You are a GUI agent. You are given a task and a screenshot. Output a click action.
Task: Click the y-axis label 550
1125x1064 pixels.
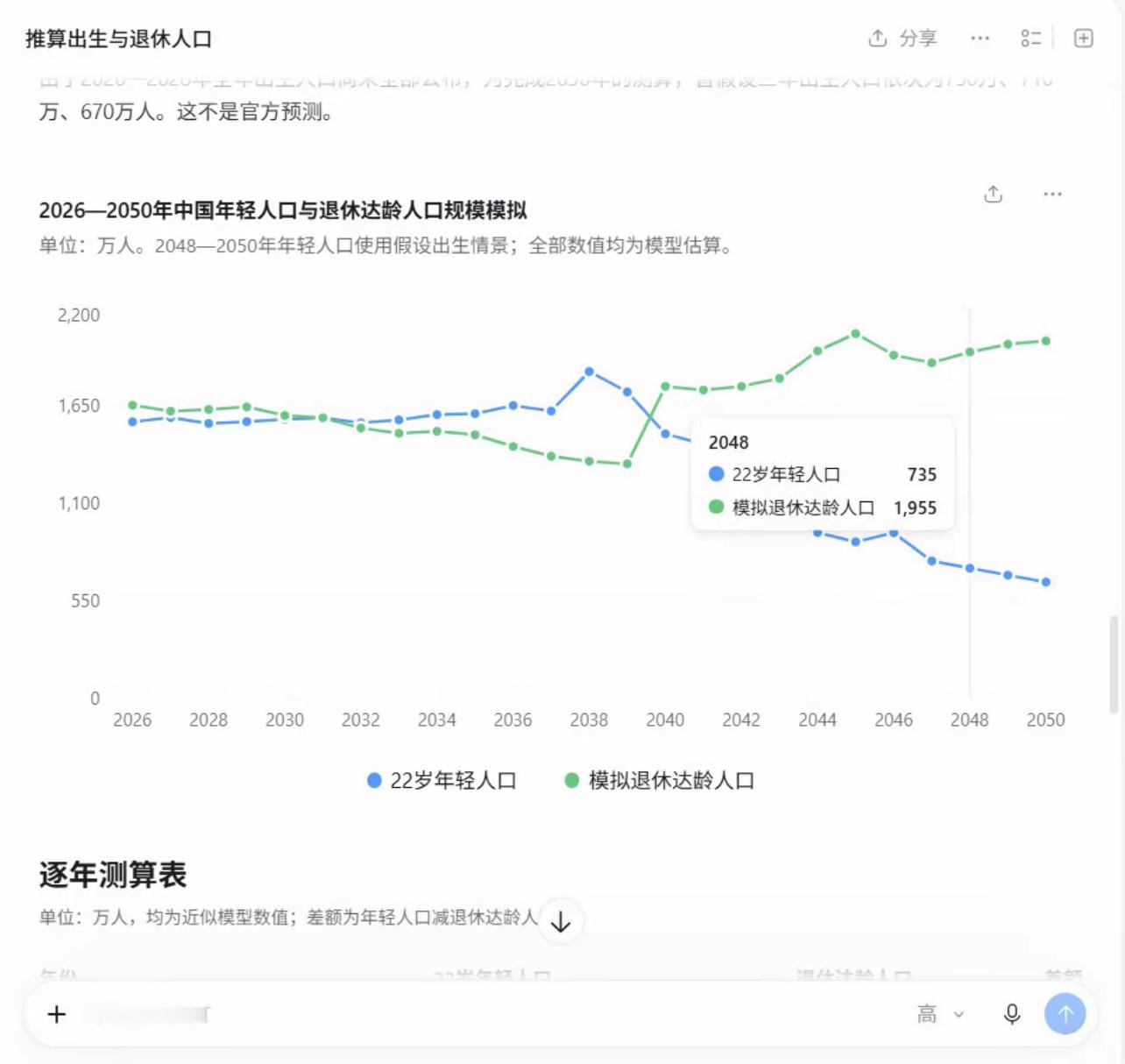(x=86, y=600)
